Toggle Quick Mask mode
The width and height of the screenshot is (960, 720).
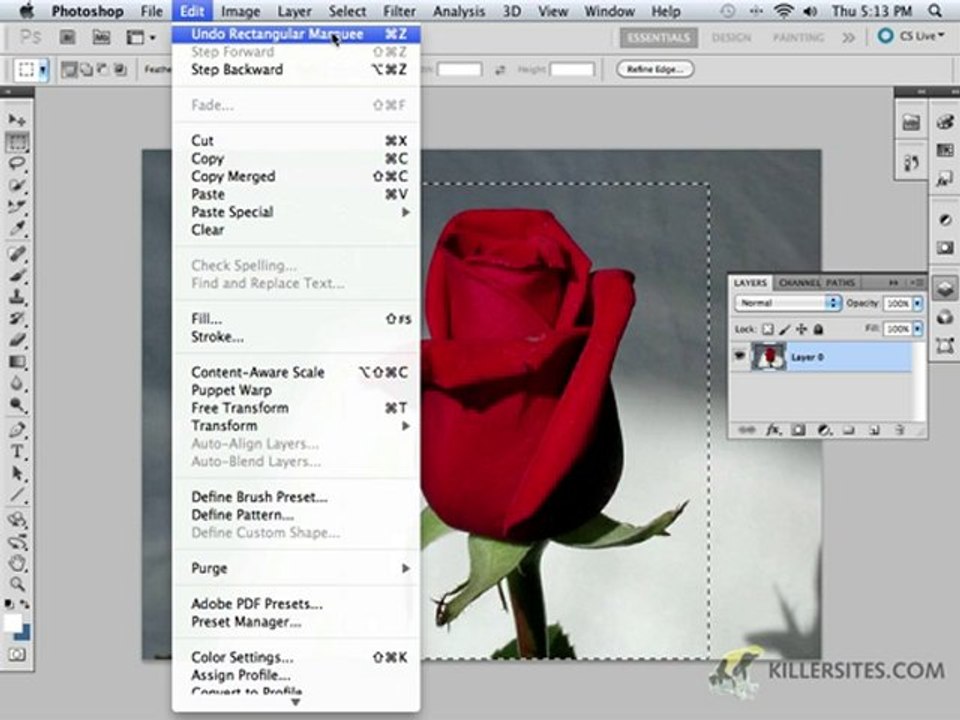coord(17,654)
